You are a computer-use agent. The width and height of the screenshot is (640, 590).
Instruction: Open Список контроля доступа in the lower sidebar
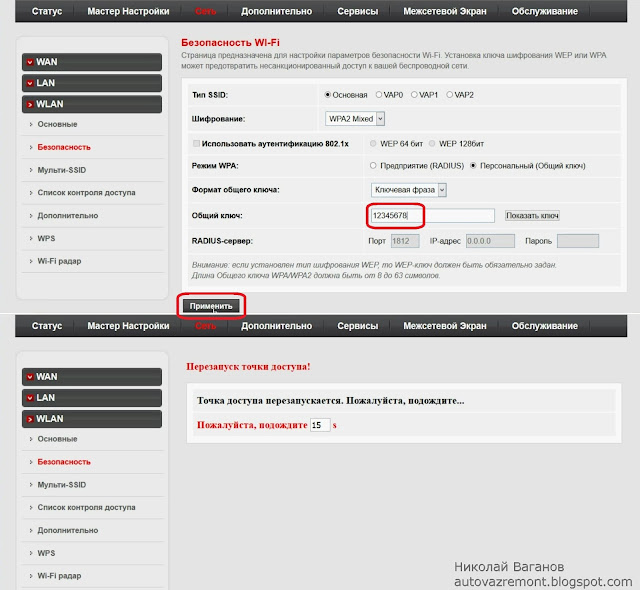tap(86, 507)
